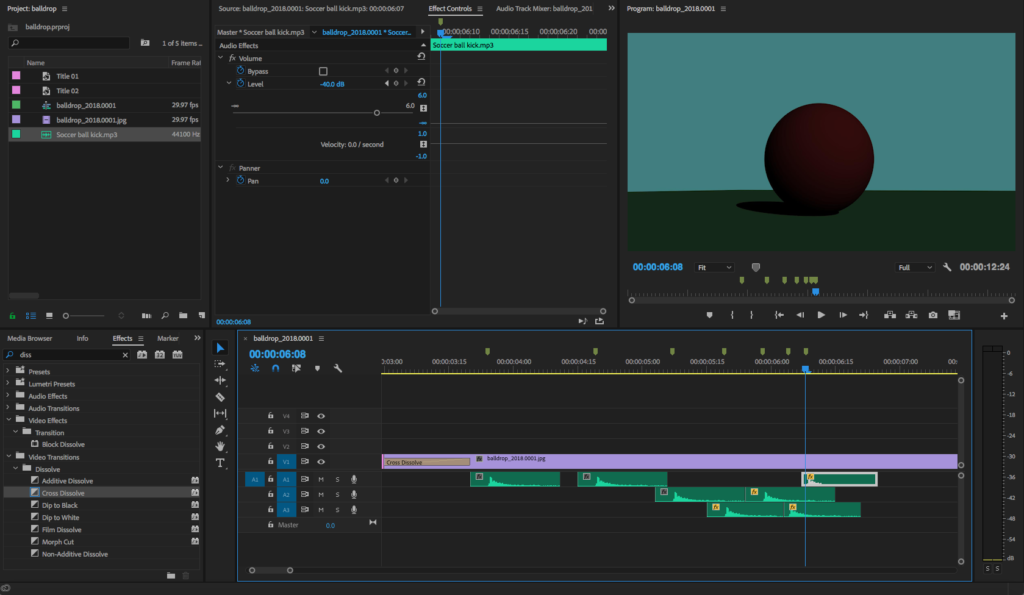
Task: Switch to the Audio Track Mixer tab
Action: [x=544, y=8]
